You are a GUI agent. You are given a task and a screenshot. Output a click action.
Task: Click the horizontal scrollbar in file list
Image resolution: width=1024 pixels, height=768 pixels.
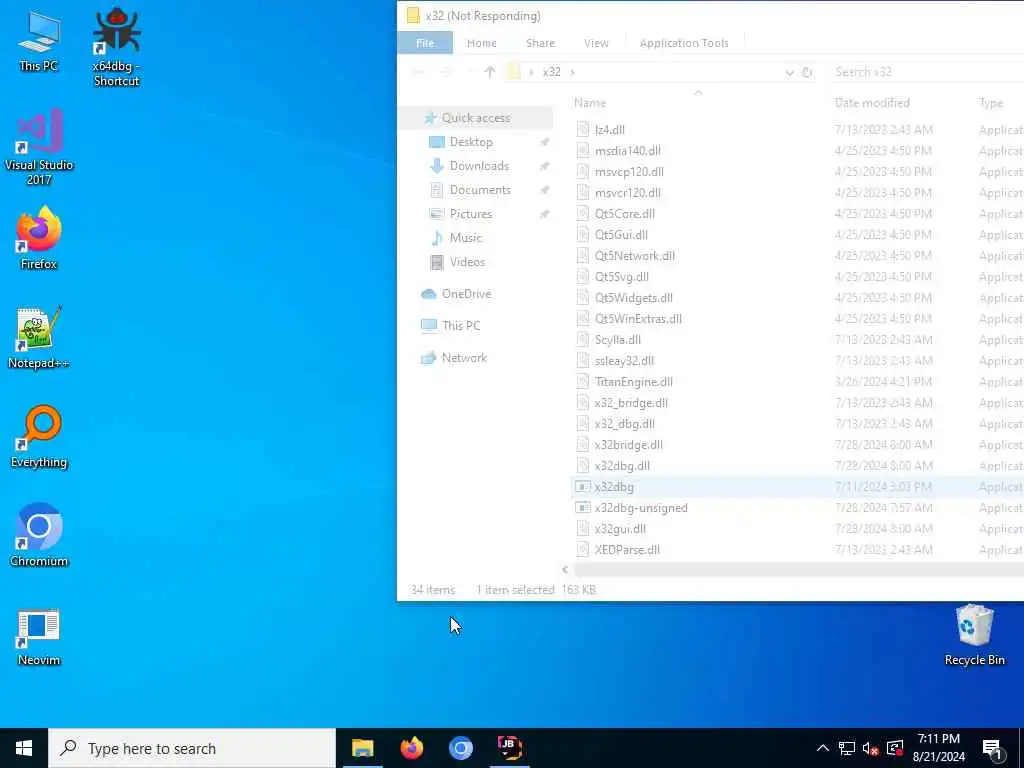click(x=797, y=570)
